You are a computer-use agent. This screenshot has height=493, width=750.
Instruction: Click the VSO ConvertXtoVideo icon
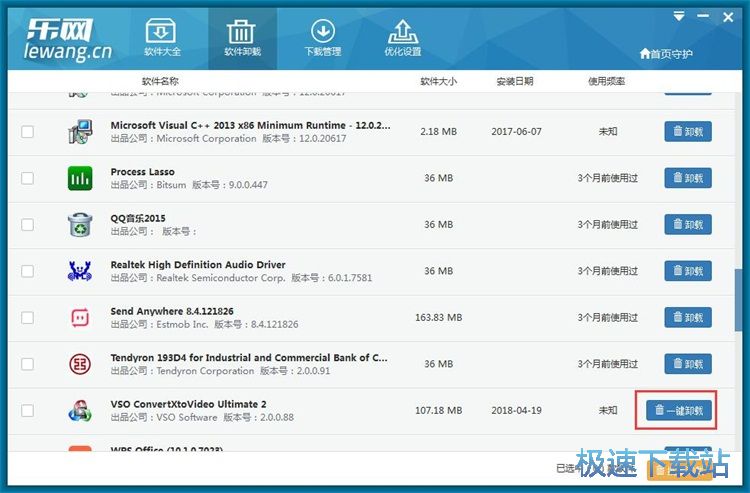tap(79, 410)
